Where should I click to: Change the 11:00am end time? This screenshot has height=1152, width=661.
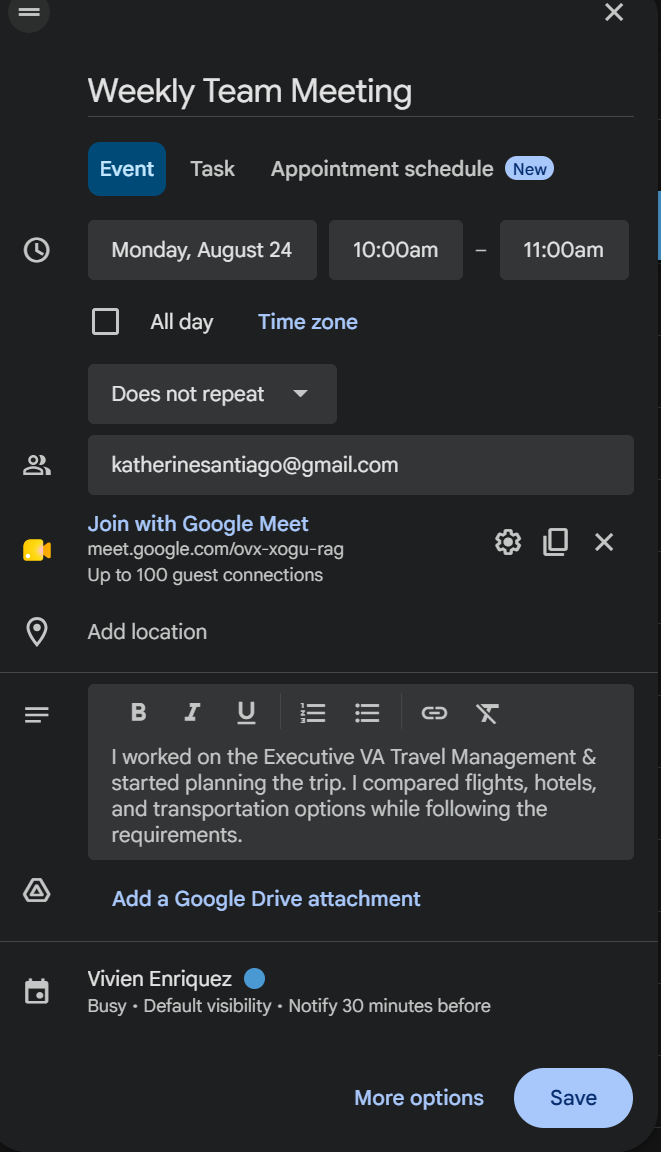[564, 250]
